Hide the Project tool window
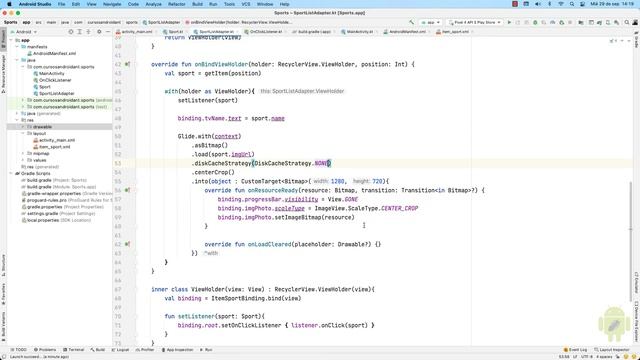 [x=108, y=31]
